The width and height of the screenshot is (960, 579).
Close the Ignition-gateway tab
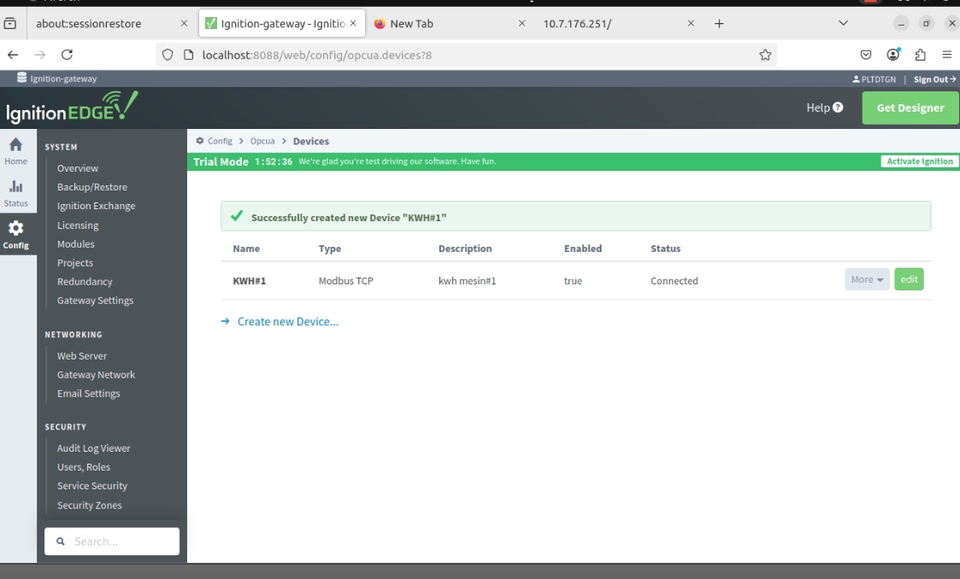pos(353,23)
